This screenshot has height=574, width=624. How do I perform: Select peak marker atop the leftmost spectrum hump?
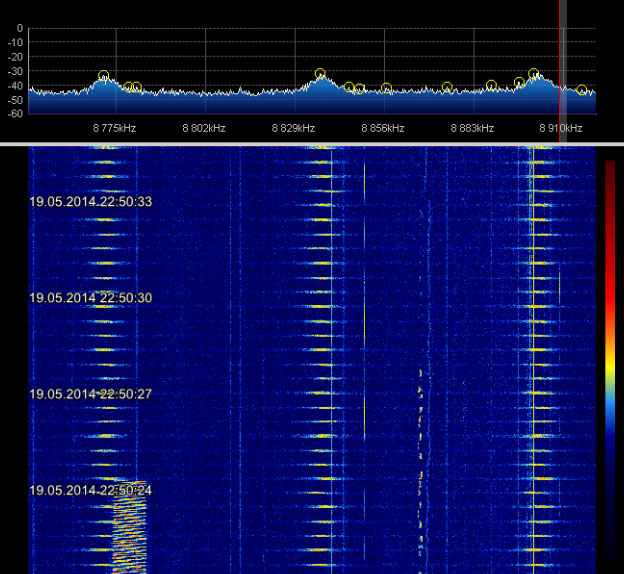103,76
